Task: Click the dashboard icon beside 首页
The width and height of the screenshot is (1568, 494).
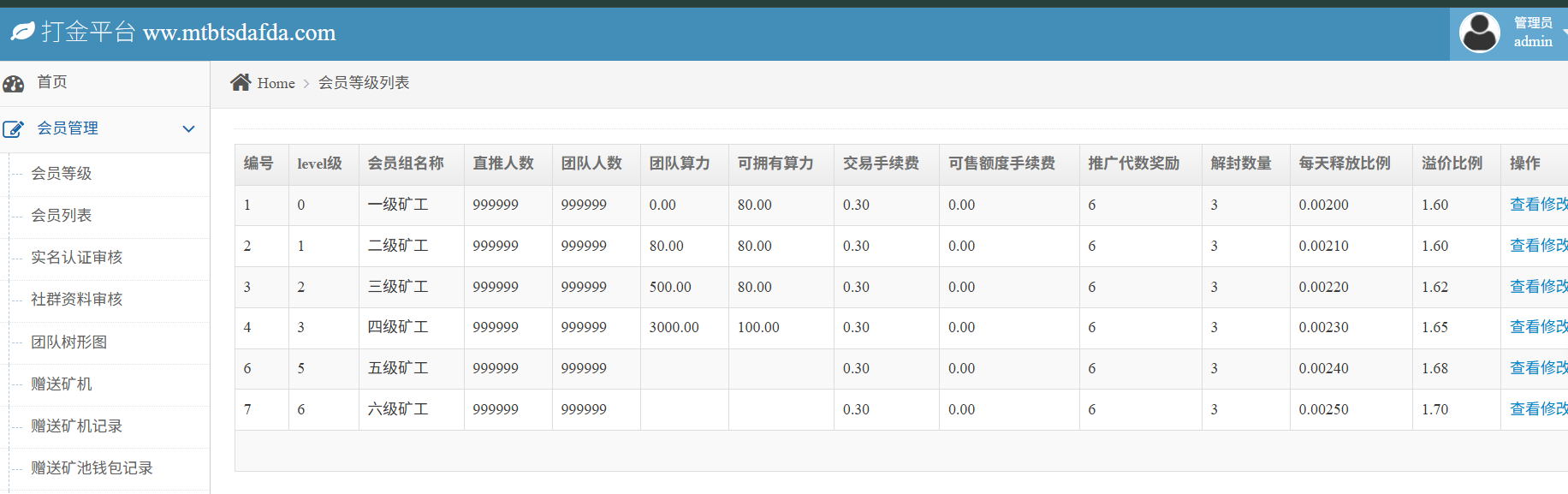Action: click(14, 83)
